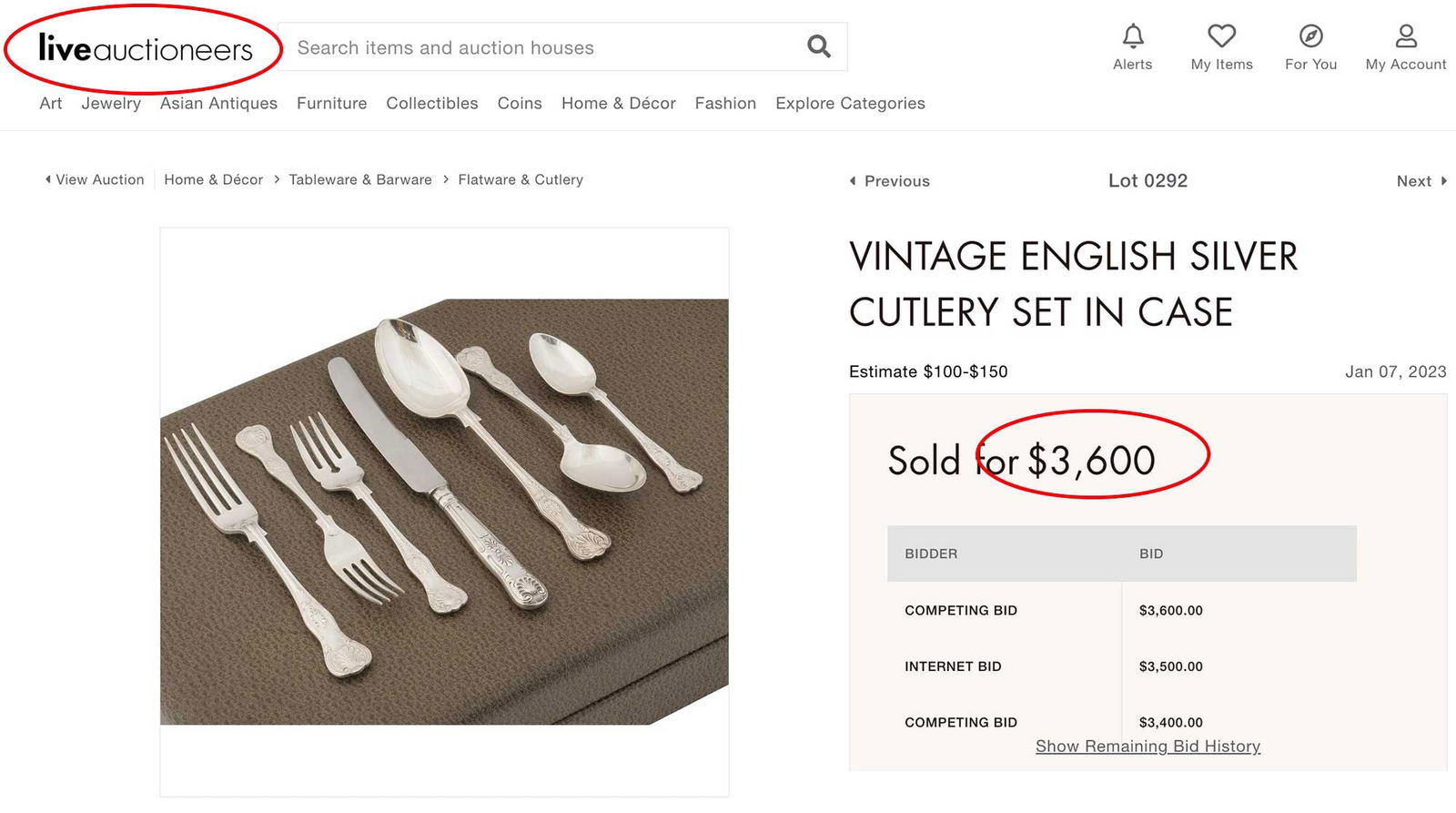Viewport: 1456px width, 813px height.
Task: Return home via the liveauctioneers logo
Action: [x=143, y=48]
